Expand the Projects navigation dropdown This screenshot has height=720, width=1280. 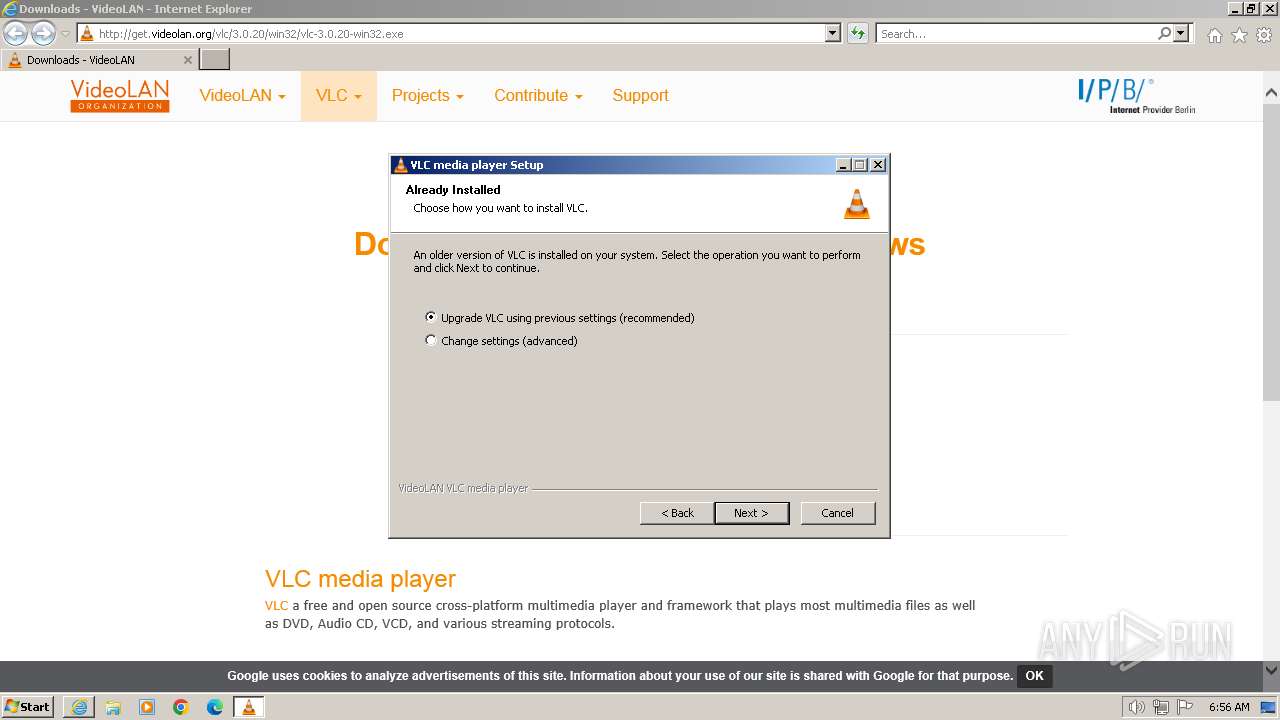tap(428, 96)
